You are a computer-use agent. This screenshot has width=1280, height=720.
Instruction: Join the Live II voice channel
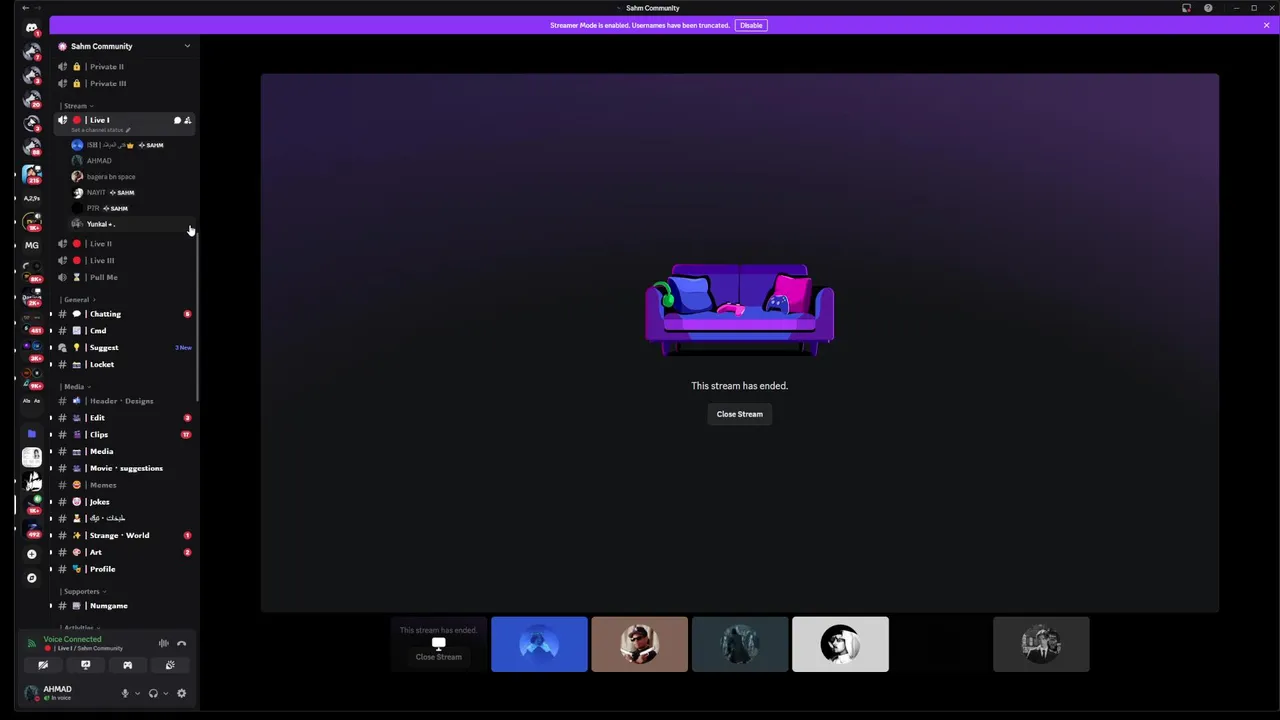pyautogui.click(x=124, y=244)
